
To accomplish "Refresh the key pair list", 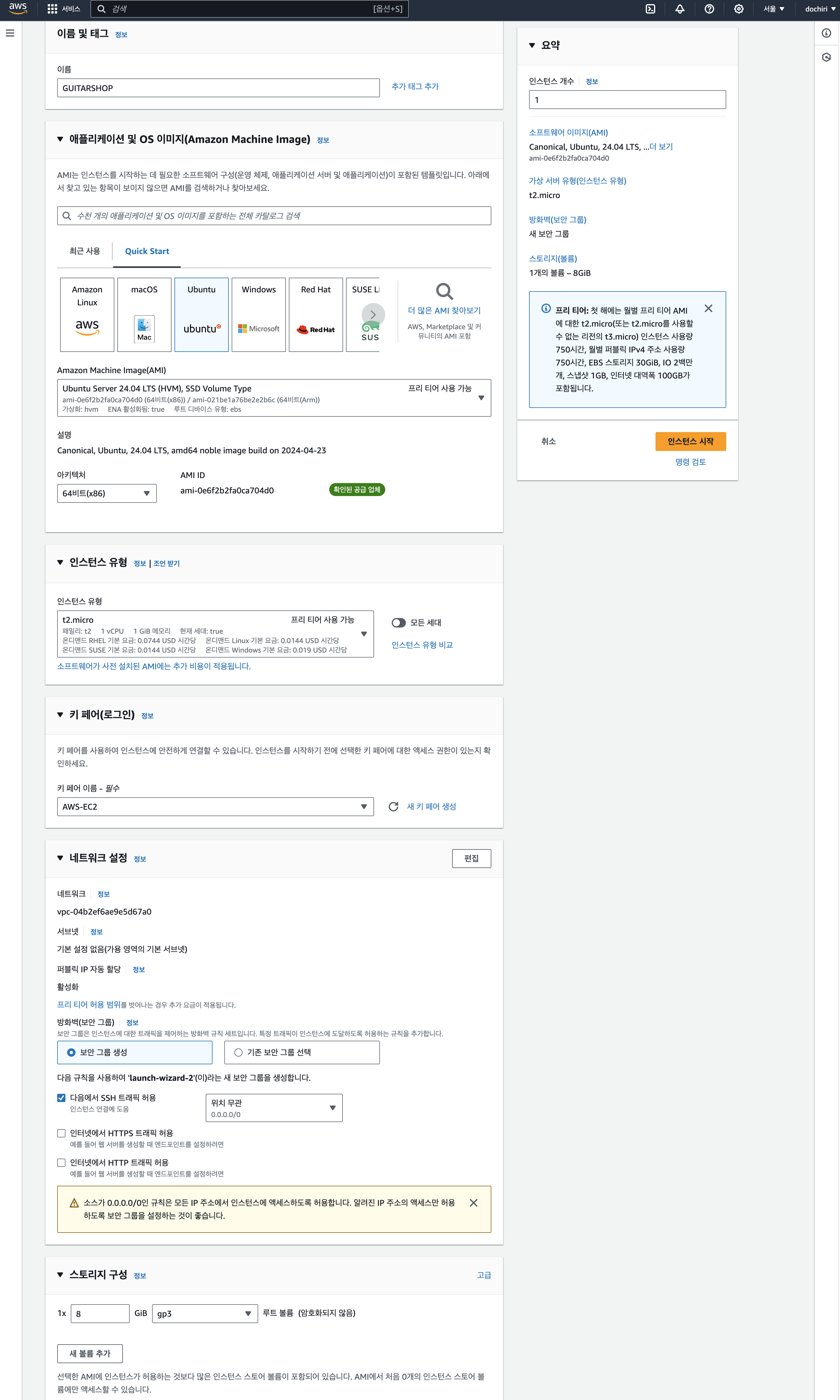I will pos(393,806).
